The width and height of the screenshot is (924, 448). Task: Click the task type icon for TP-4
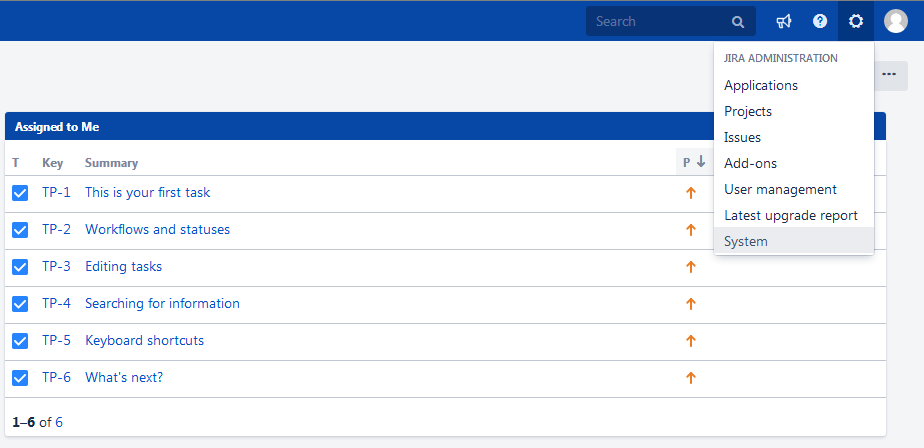(x=20, y=304)
